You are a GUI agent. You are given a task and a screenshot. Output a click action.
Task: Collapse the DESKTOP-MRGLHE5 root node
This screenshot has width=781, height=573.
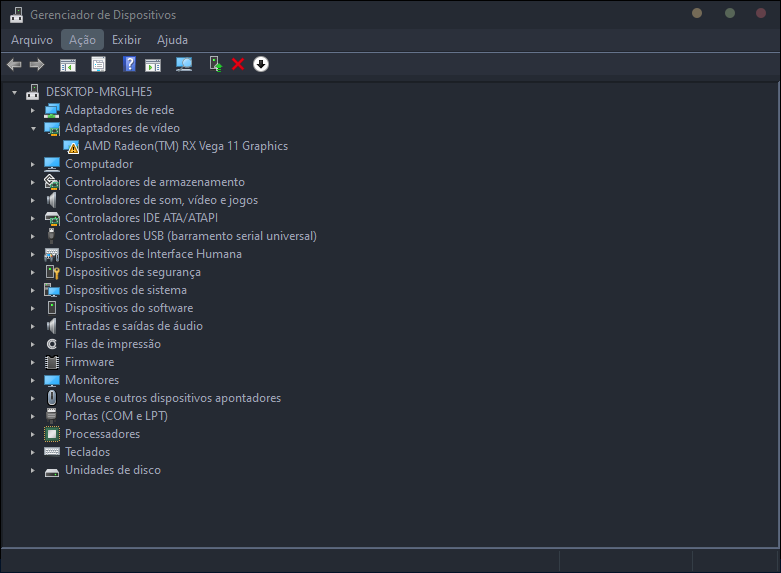coord(14,92)
